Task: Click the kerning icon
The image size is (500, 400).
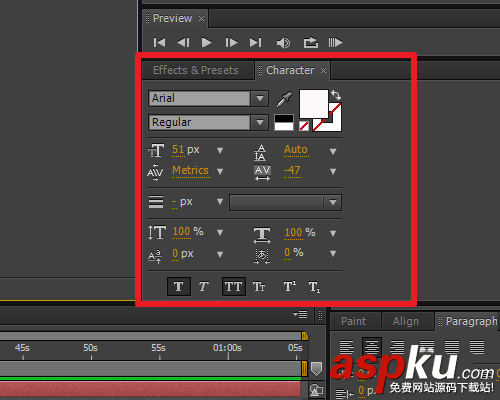Action: click(x=155, y=172)
